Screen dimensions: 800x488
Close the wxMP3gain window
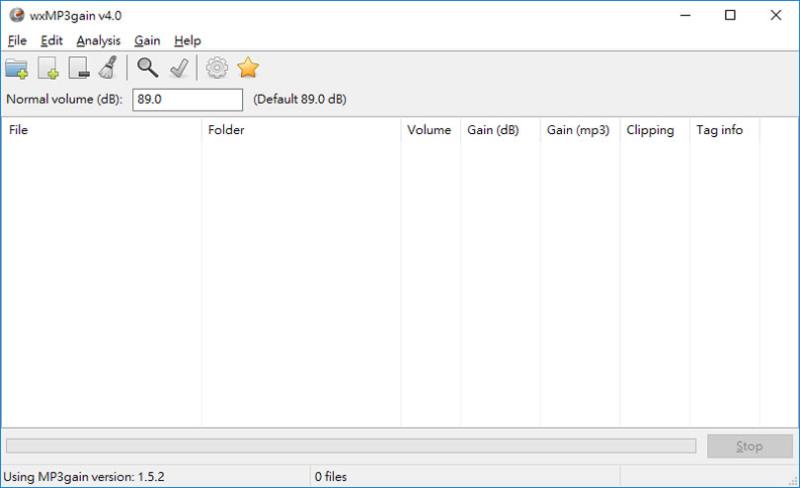click(x=776, y=15)
